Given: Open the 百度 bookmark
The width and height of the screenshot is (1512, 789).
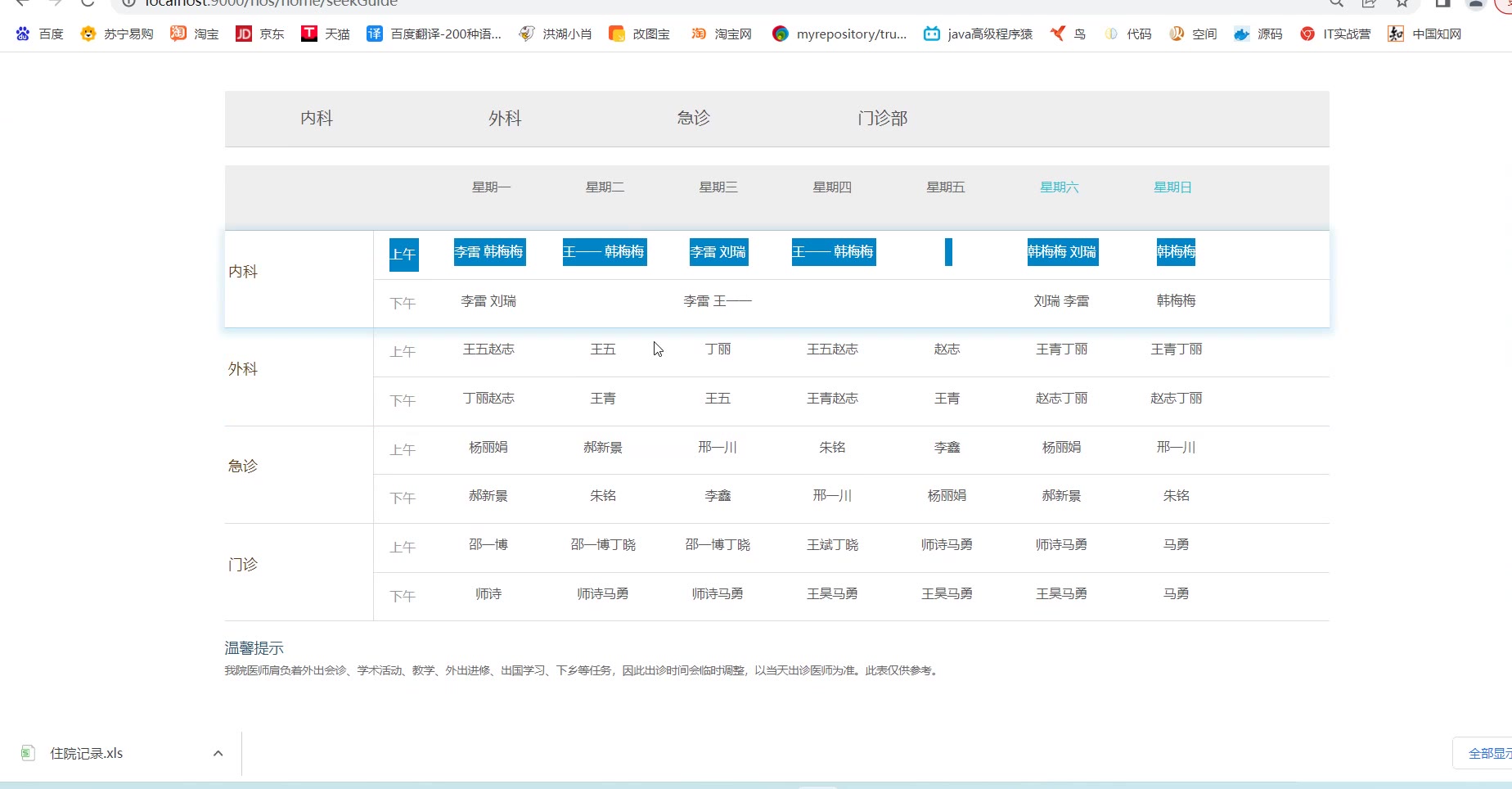Looking at the screenshot, I should [x=39, y=34].
